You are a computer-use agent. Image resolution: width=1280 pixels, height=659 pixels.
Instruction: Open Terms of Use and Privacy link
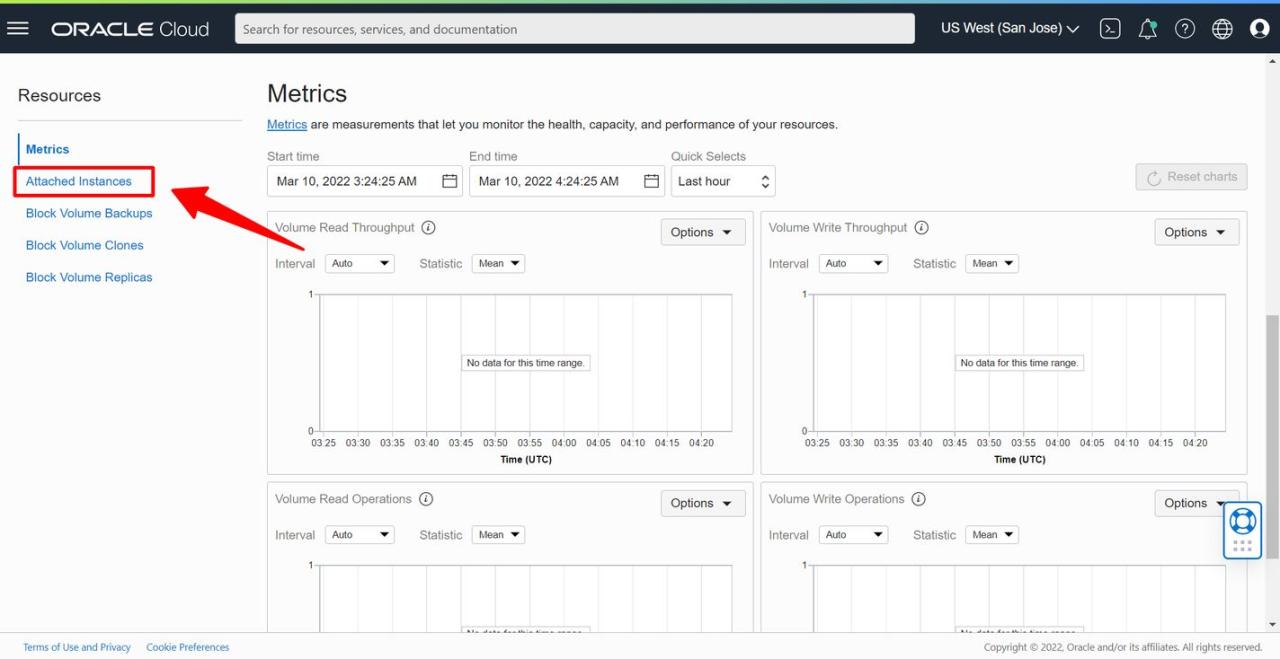(77, 647)
